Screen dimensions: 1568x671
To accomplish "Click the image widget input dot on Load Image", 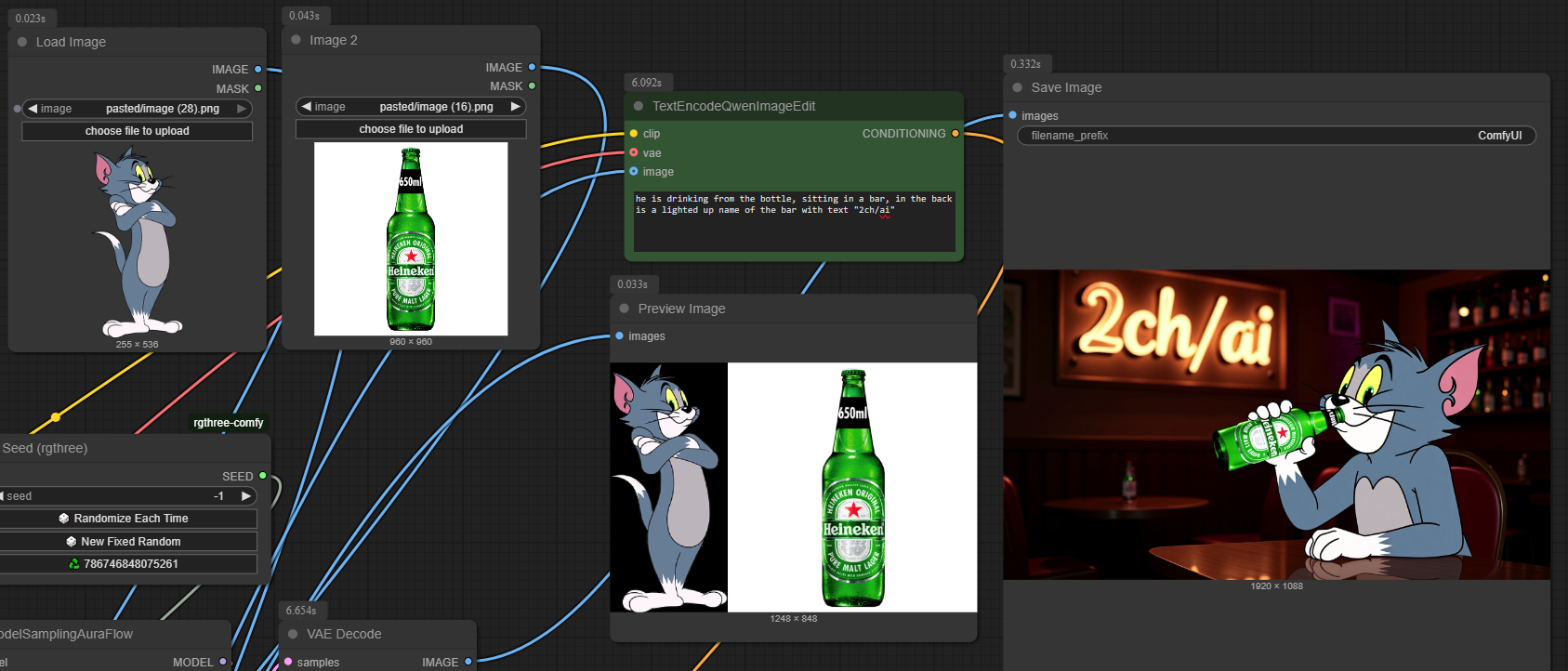I will click(17, 109).
